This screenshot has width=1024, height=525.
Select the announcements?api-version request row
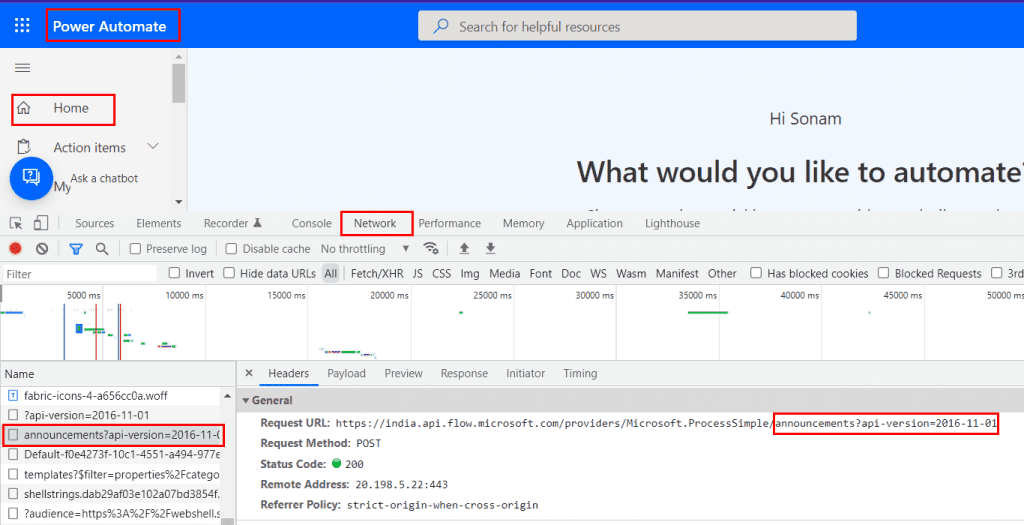click(x=112, y=435)
